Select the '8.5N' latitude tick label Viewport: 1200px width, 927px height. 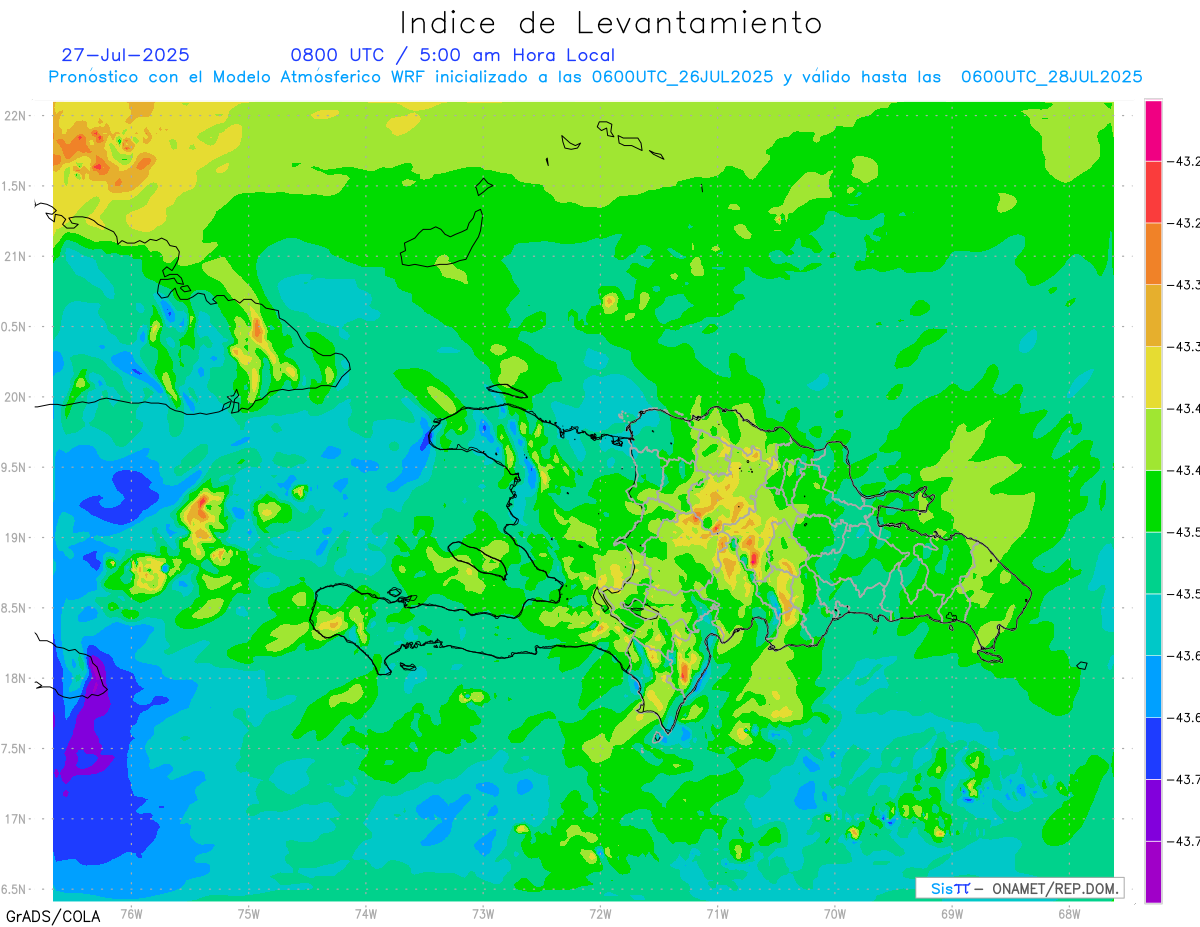pyautogui.click(x=15, y=608)
